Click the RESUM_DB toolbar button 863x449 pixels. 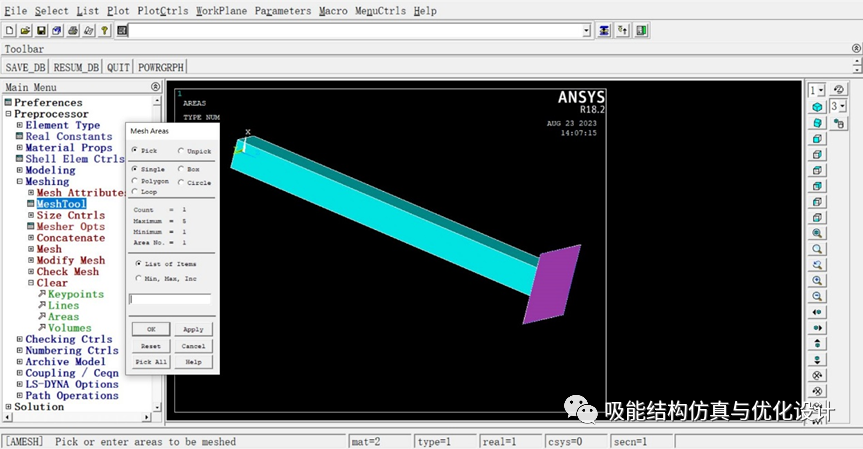point(76,67)
